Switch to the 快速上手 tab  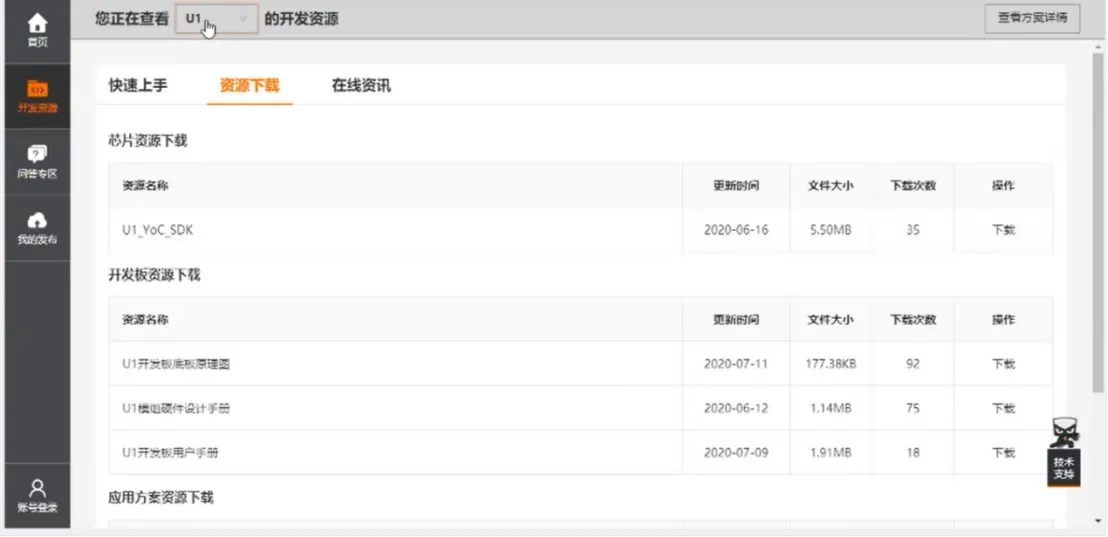[x=138, y=85]
